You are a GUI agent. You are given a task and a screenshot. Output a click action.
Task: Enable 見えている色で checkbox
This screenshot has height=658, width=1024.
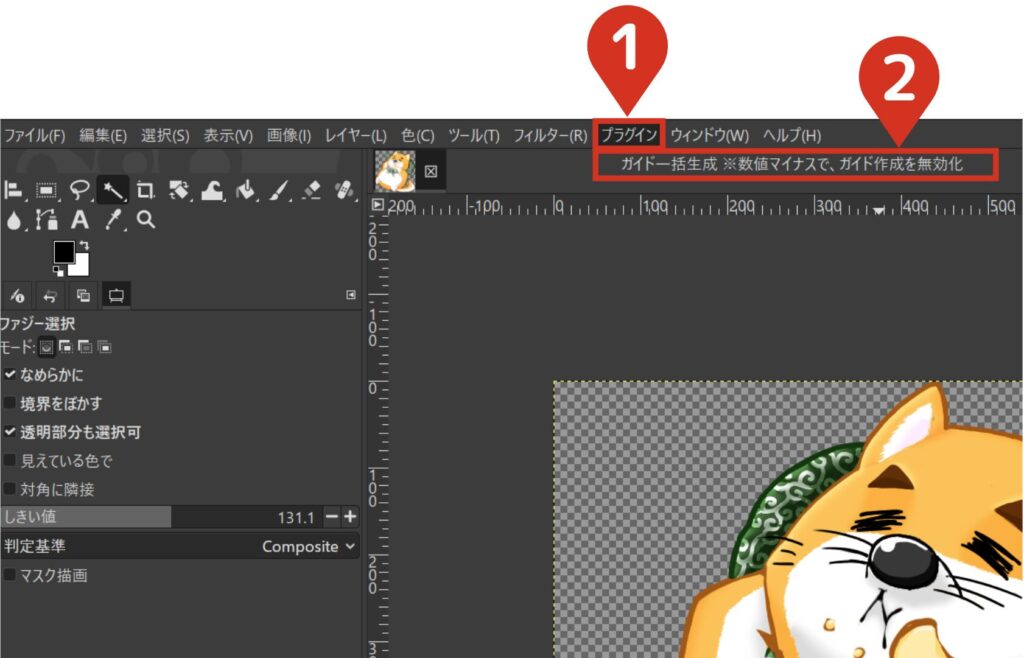coord(10,461)
